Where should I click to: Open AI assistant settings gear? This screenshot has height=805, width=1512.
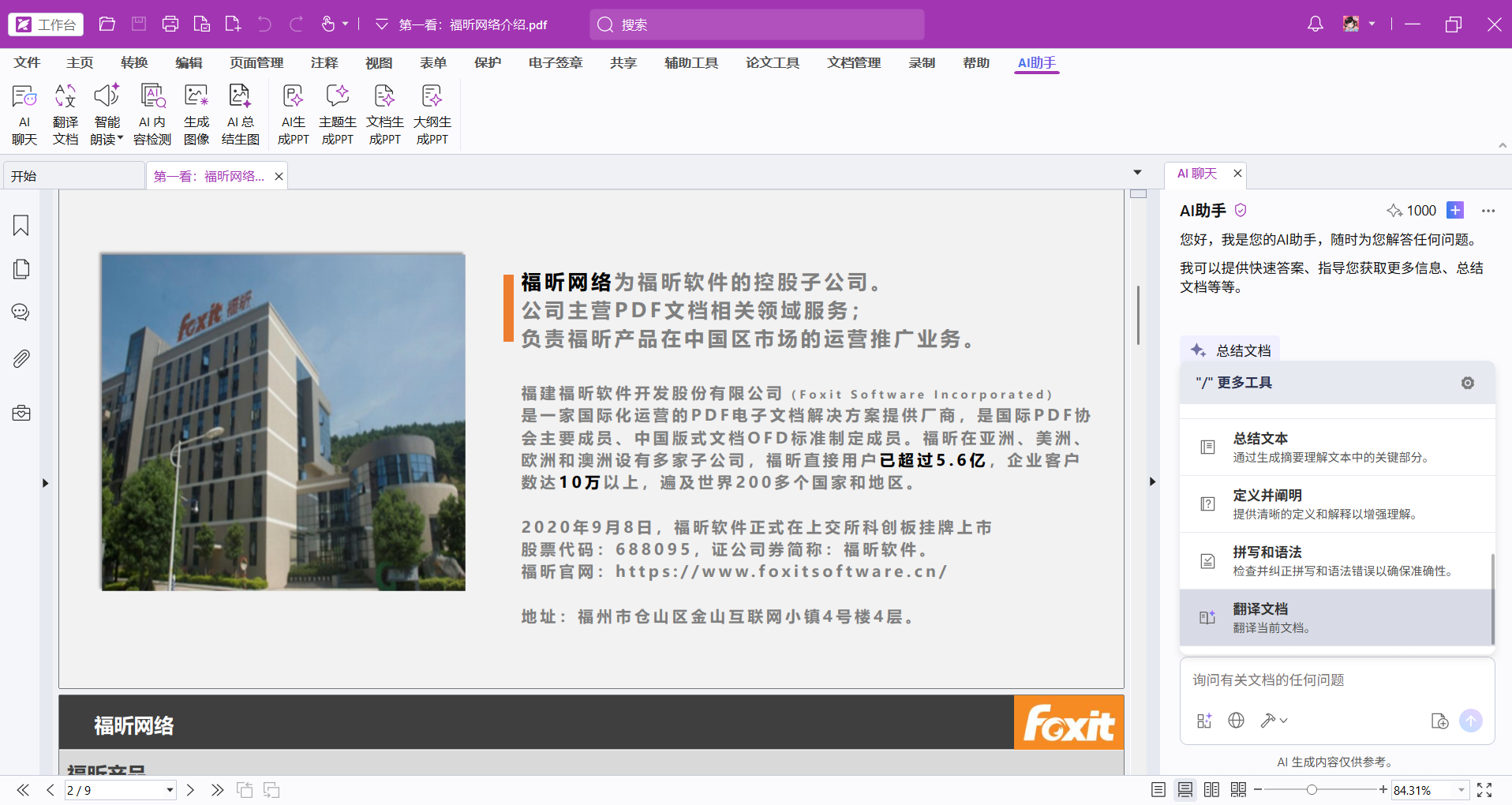[1468, 383]
